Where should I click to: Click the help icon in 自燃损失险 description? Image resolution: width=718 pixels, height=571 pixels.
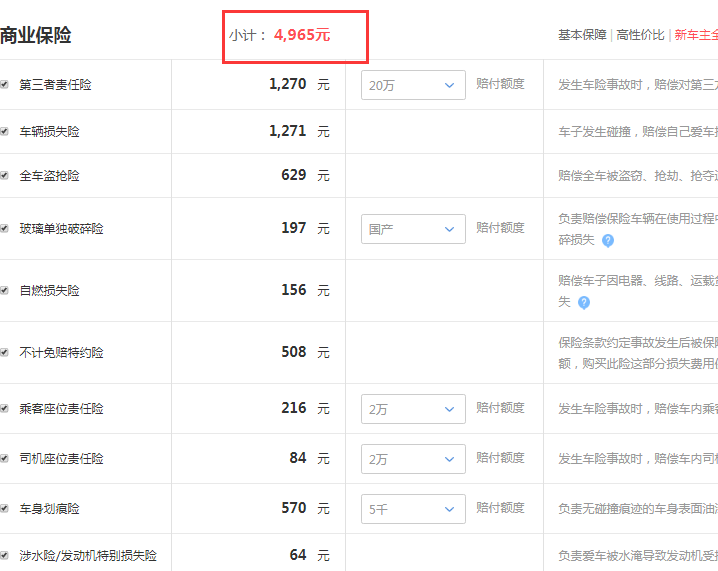coord(583,303)
